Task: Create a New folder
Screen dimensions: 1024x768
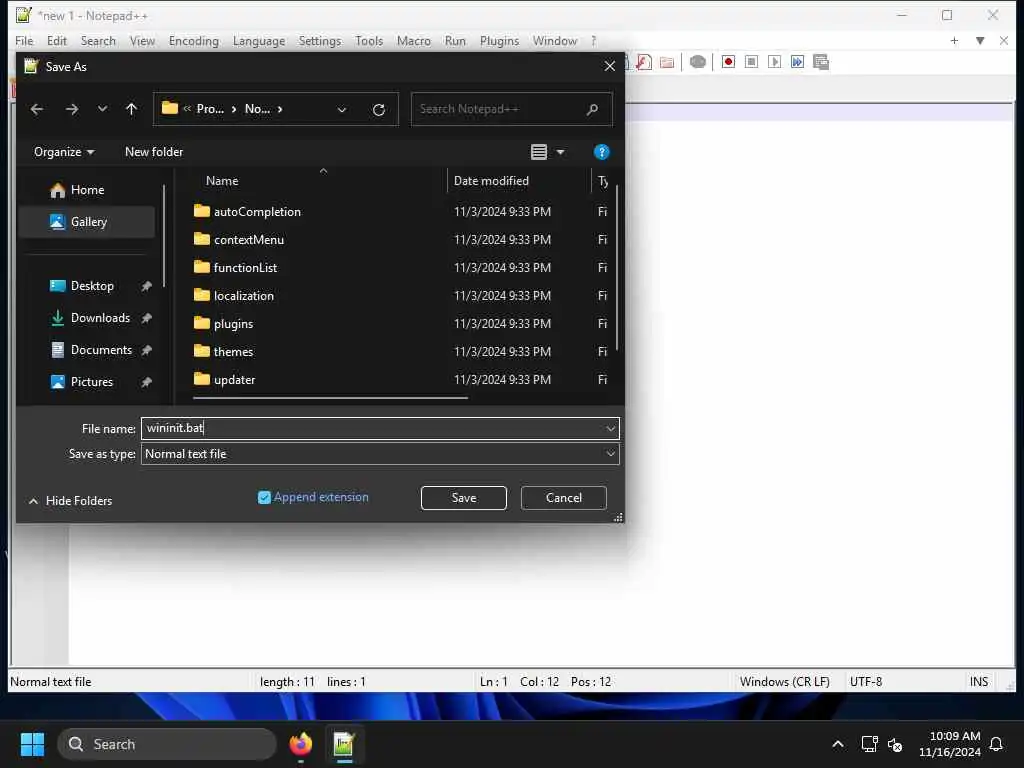Action: click(154, 152)
